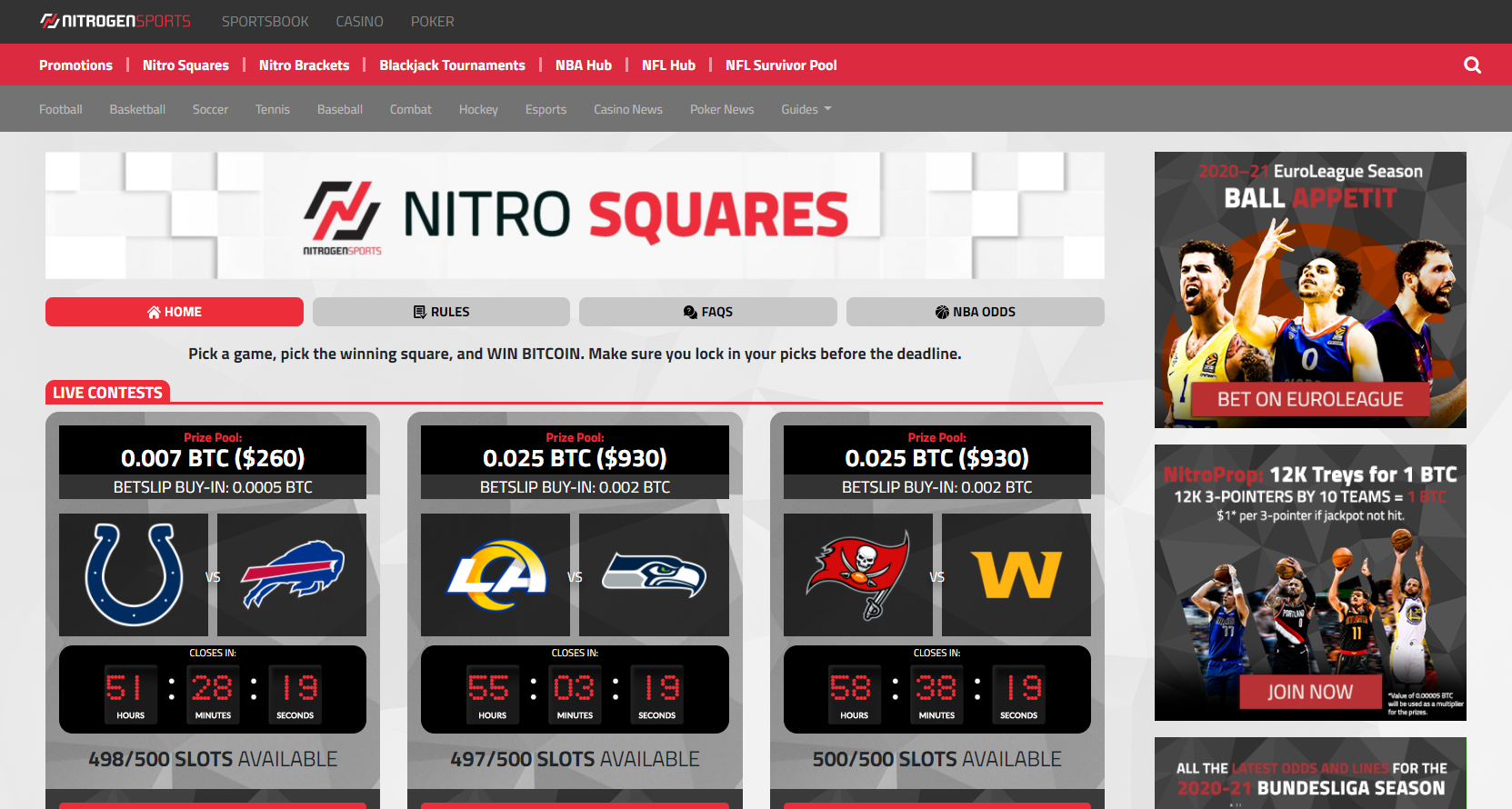This screenshot has width=1512, height=809.
Task: Expand the Guides dropdown menu
Action: [x=806, y=109]
